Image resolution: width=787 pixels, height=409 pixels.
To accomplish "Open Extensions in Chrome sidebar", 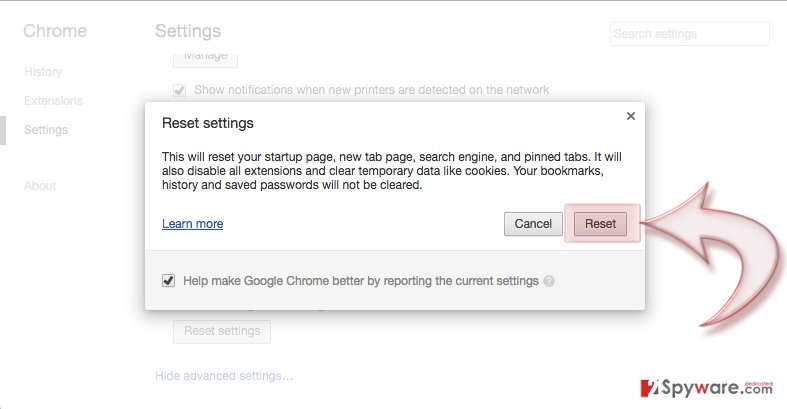I will click(x=53, y=101).
